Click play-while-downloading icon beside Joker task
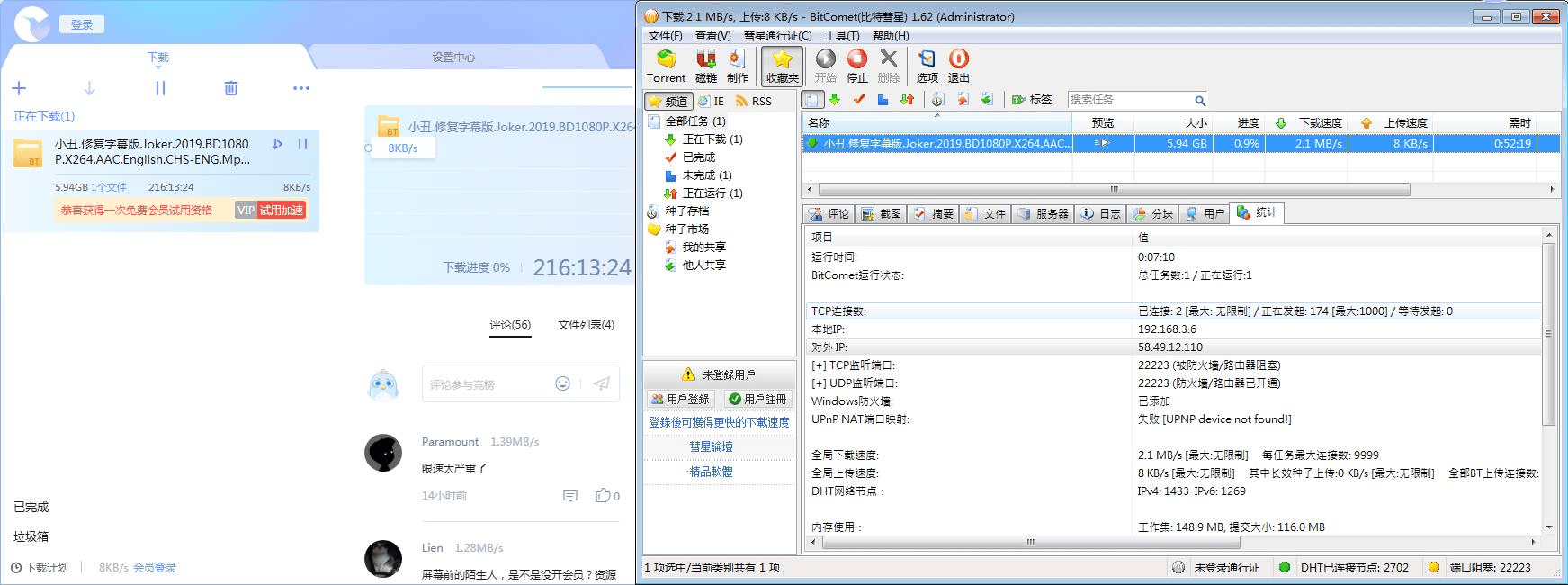This screenshot has width=1568, height=585. tap(277, 144)
